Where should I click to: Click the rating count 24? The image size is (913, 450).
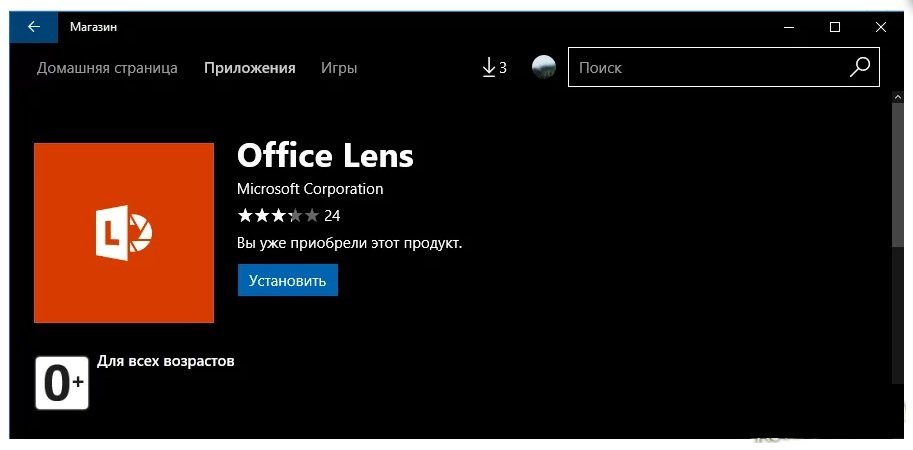pos(333,215)
